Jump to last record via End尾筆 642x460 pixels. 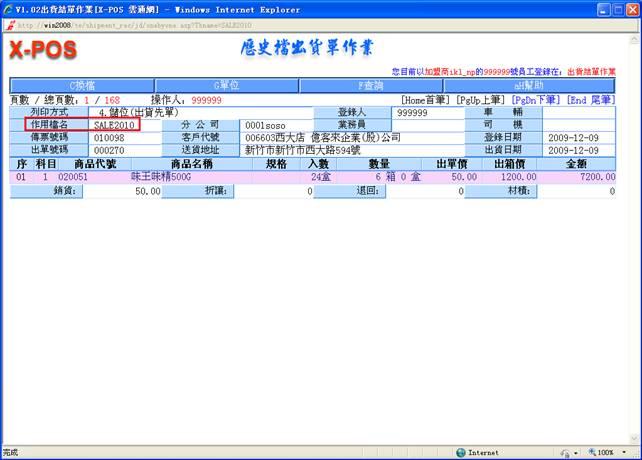click(x=591, y=101)
